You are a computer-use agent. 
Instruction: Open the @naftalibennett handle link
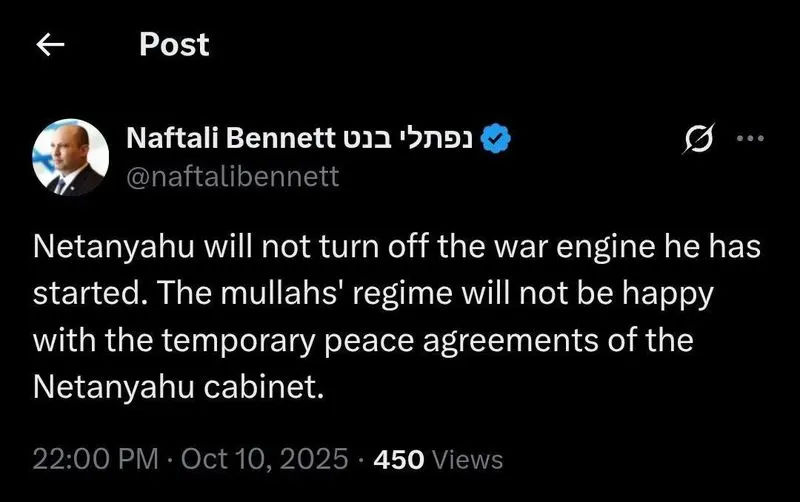pos(233,177)
